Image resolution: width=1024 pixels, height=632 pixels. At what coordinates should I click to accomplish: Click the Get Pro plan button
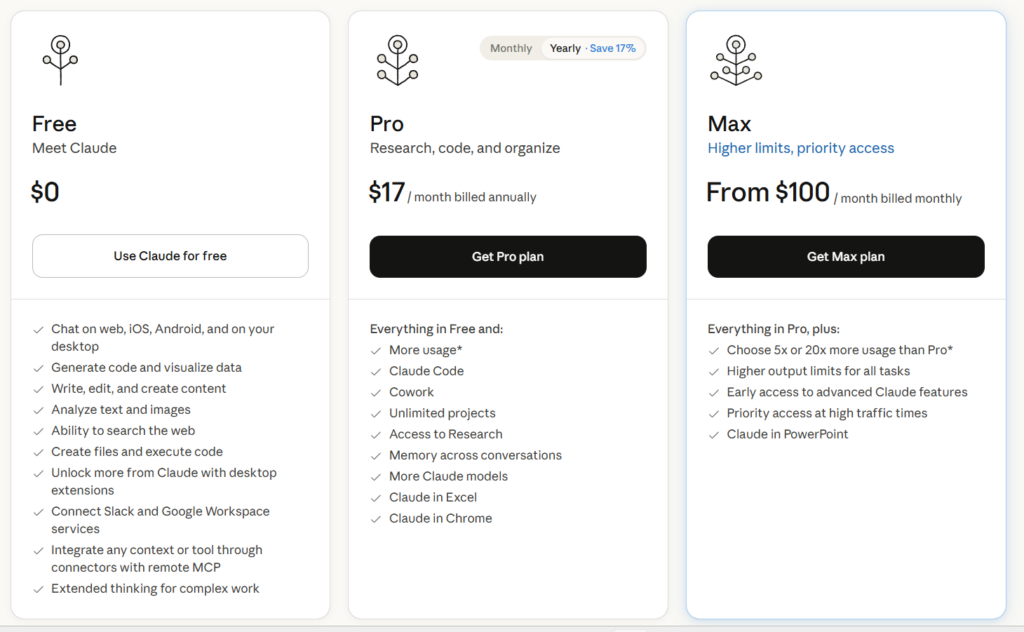[x=508, y=257]
